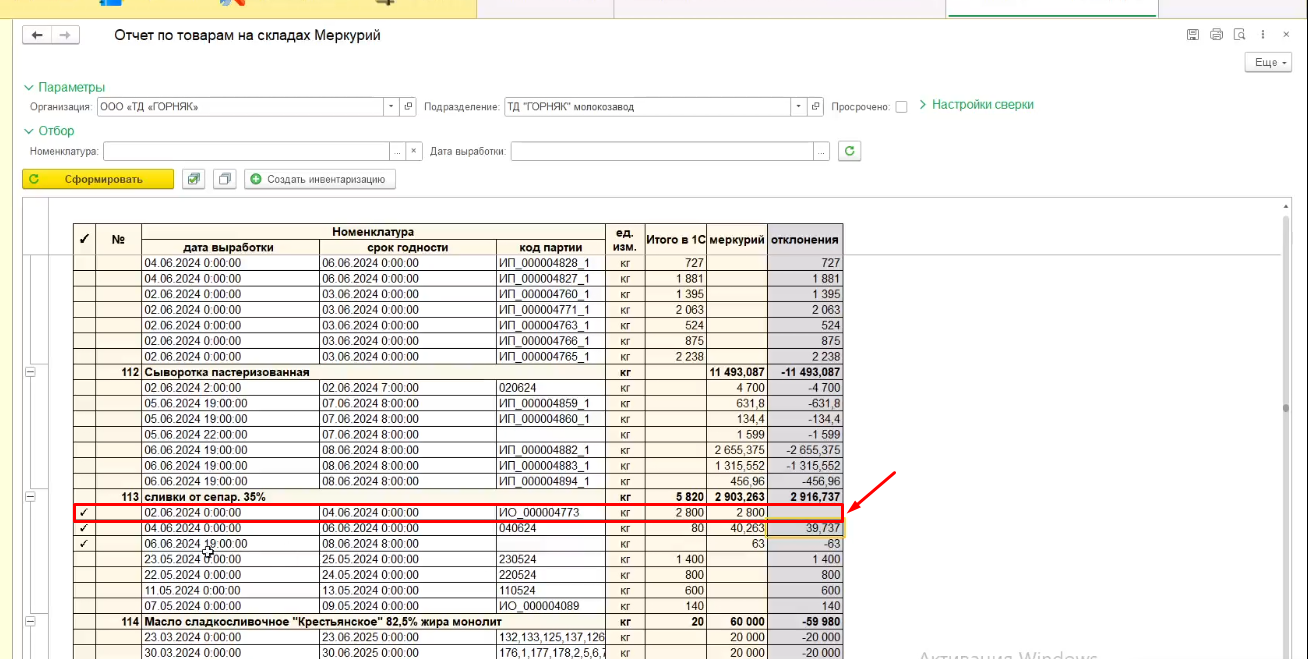
Task: Select date cell 05.06.2024 22:00:00
Action: [x=230, y=434]
